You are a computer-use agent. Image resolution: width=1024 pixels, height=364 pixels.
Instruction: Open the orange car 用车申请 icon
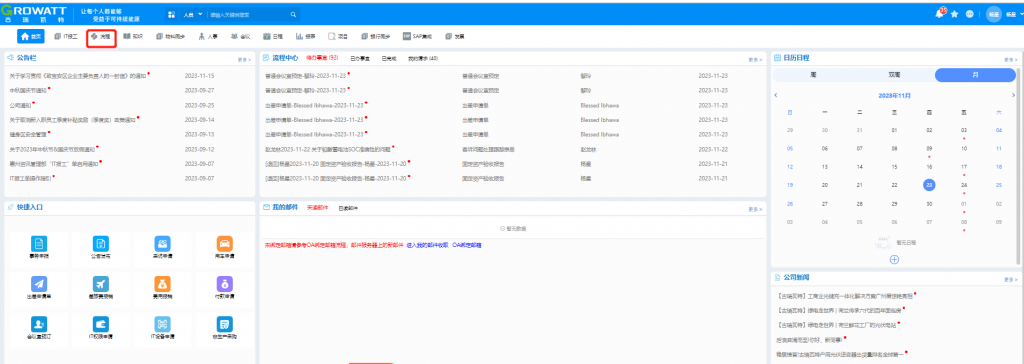click(225, 244)
